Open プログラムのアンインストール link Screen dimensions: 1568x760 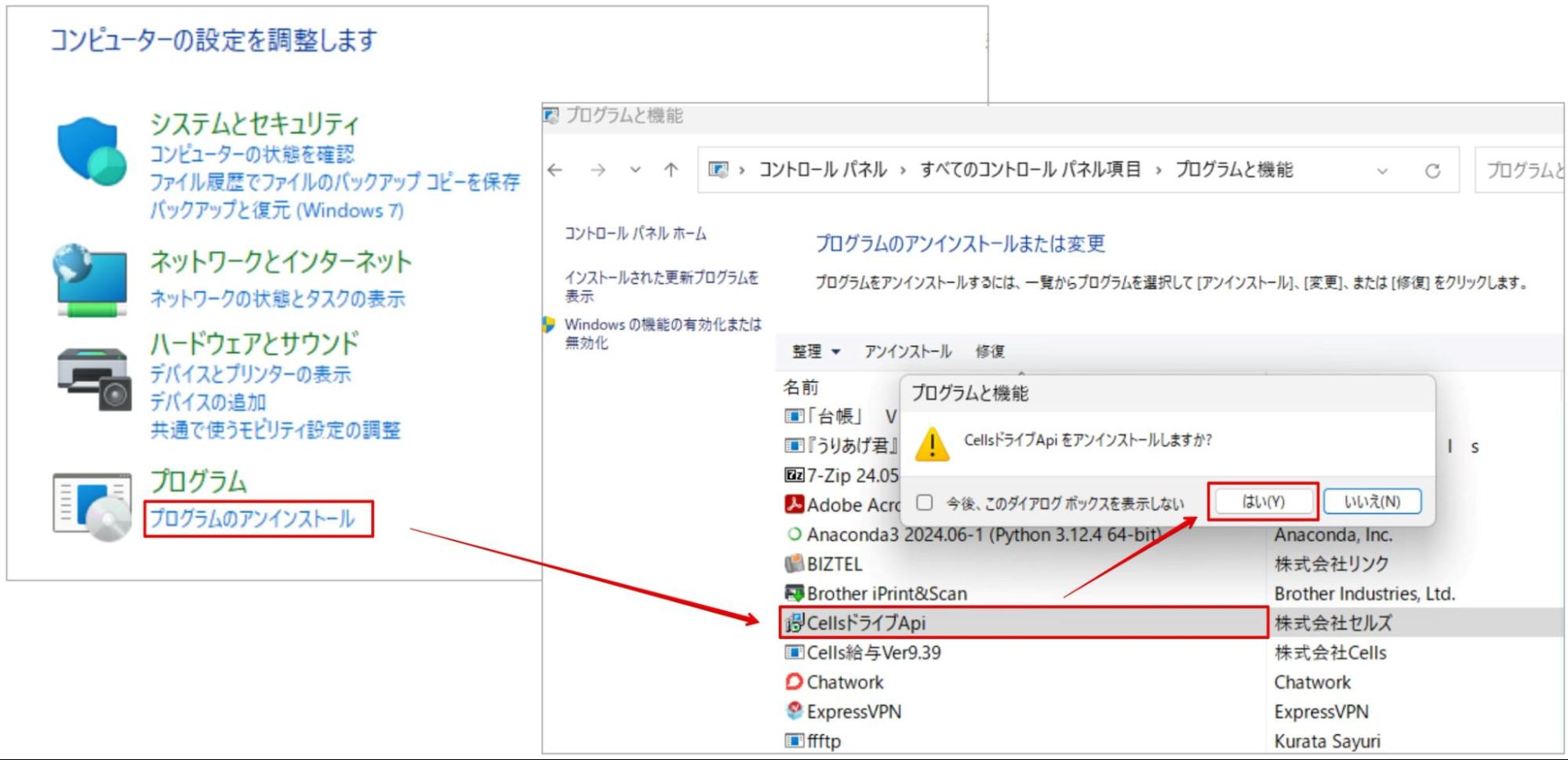pos(253,518)
